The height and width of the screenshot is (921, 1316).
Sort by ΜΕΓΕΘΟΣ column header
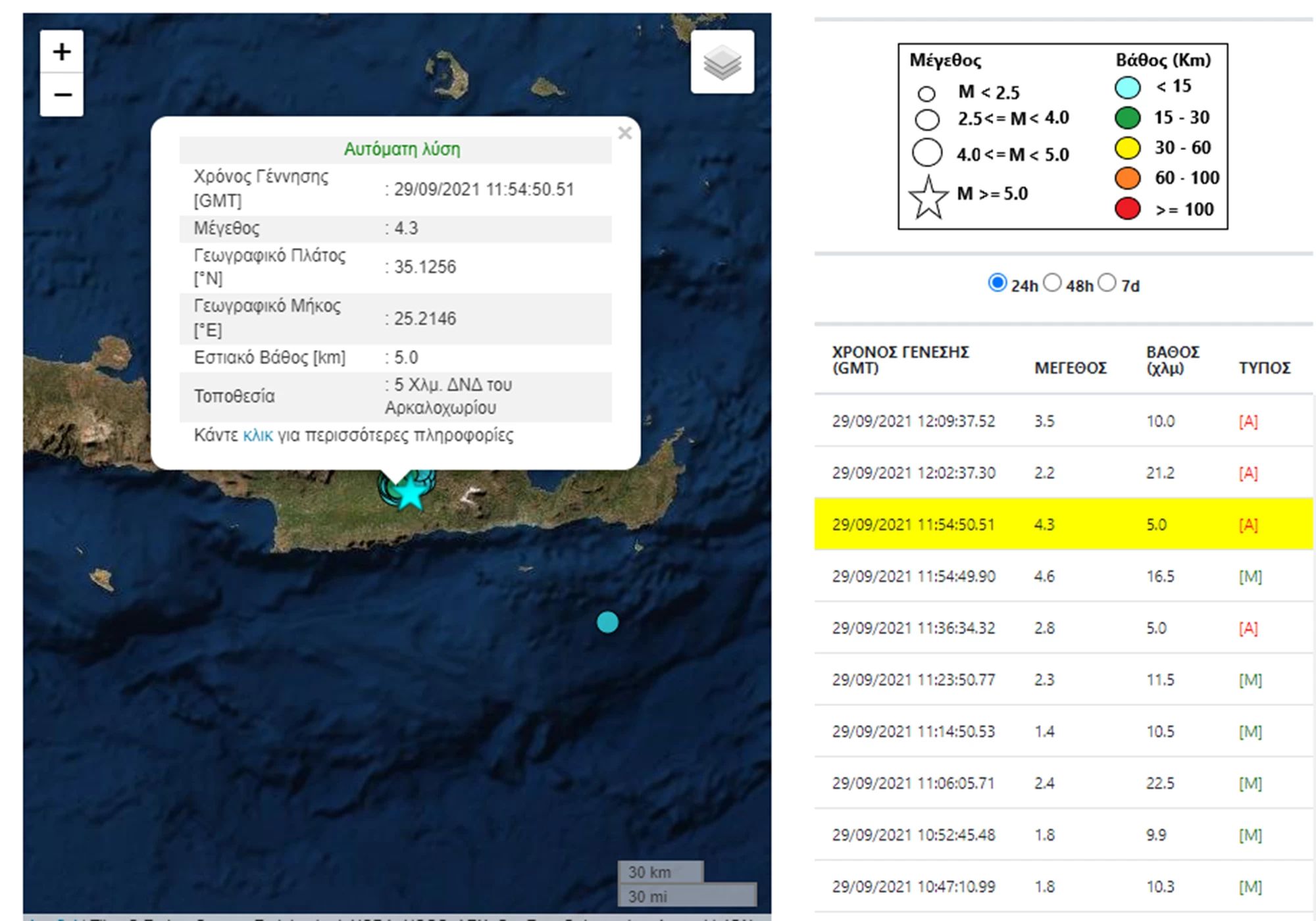tap(1071, 368)
